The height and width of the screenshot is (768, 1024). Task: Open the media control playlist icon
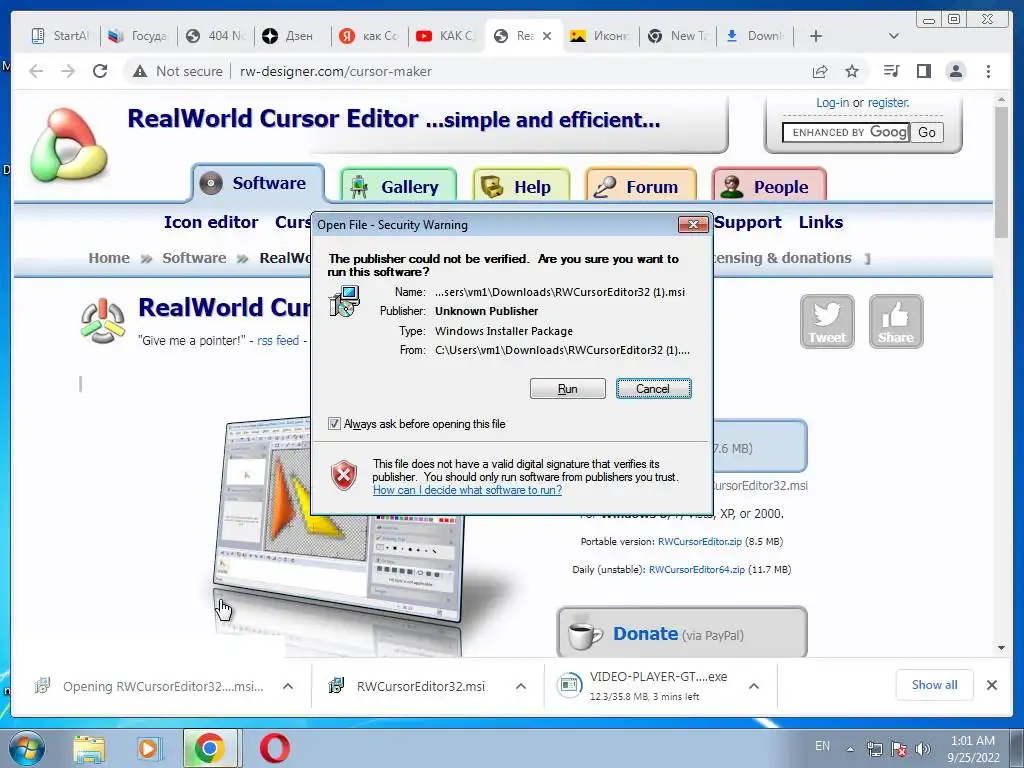(x=891, y=71)
